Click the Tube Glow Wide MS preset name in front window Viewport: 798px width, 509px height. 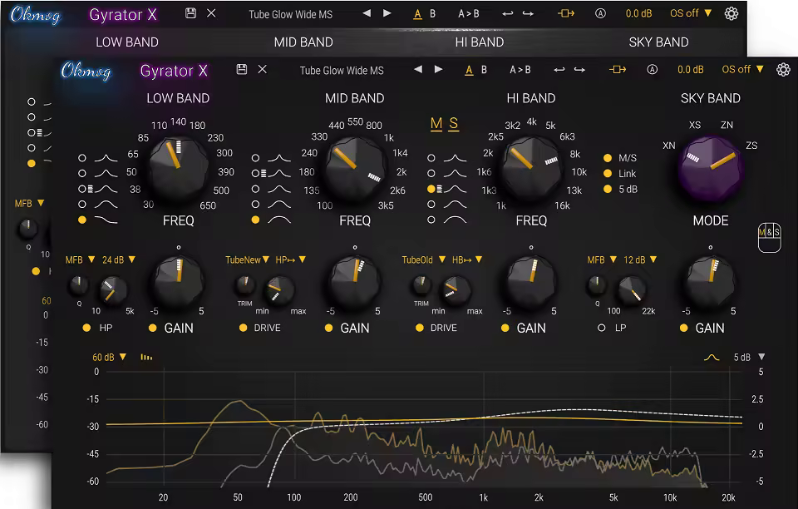click(x=341, y=70)
